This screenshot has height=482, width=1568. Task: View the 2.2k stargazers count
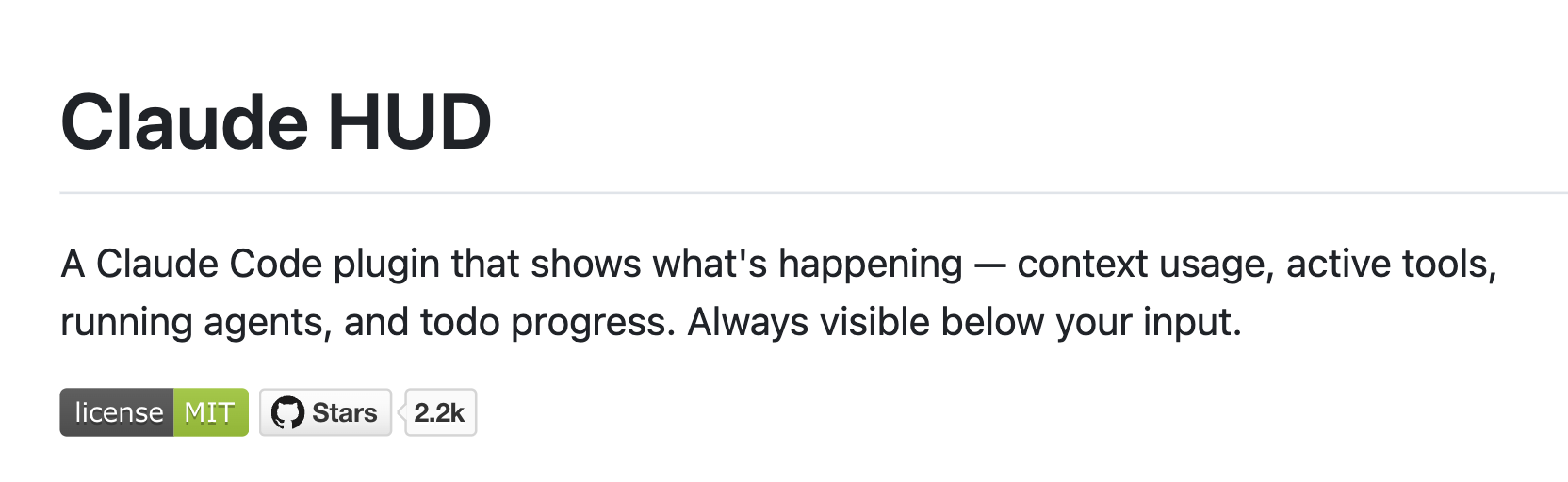pyautogui.click(x=440, y=412)
